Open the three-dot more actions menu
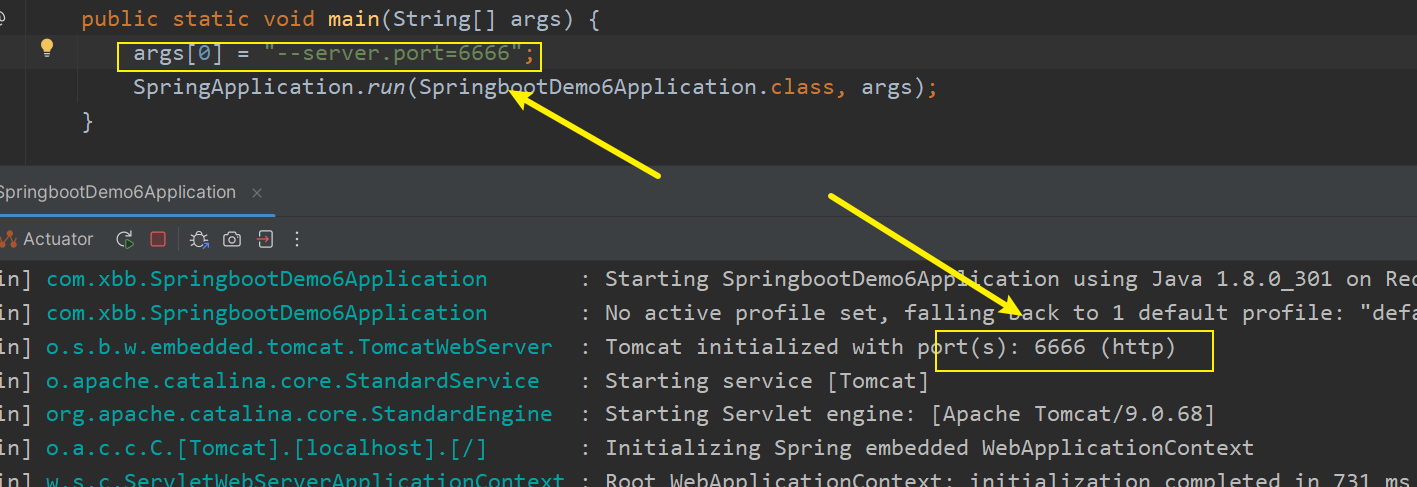The height and width of the screenshot is (487, 1417). tap(297, 239)
